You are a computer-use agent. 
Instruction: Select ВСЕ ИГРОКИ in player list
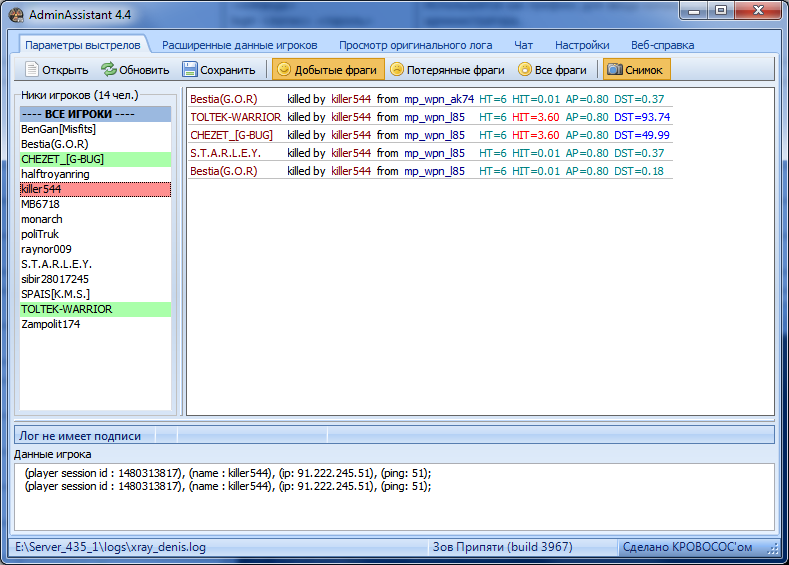tap(95, 114)
